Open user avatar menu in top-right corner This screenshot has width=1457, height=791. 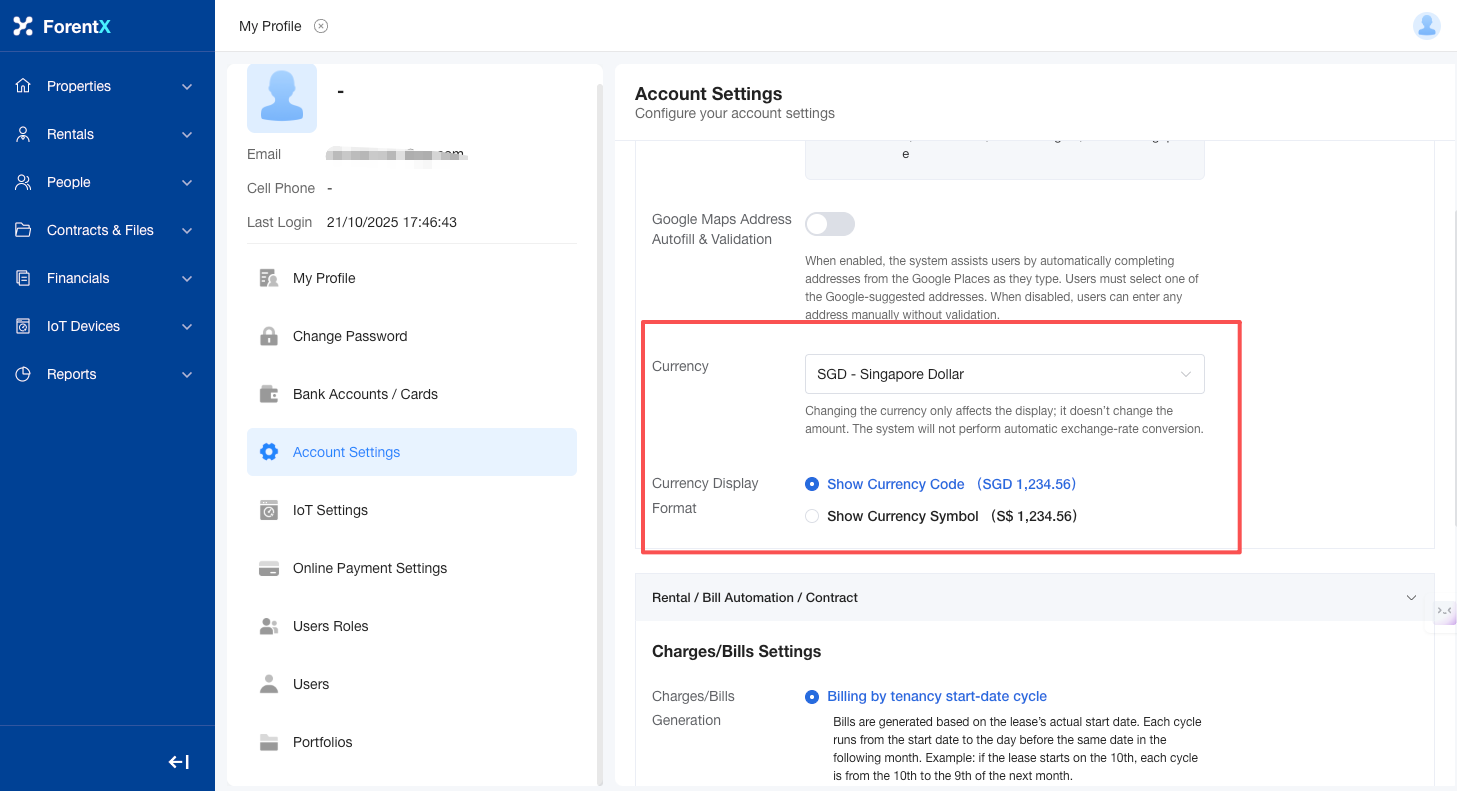coord(1426,26)
